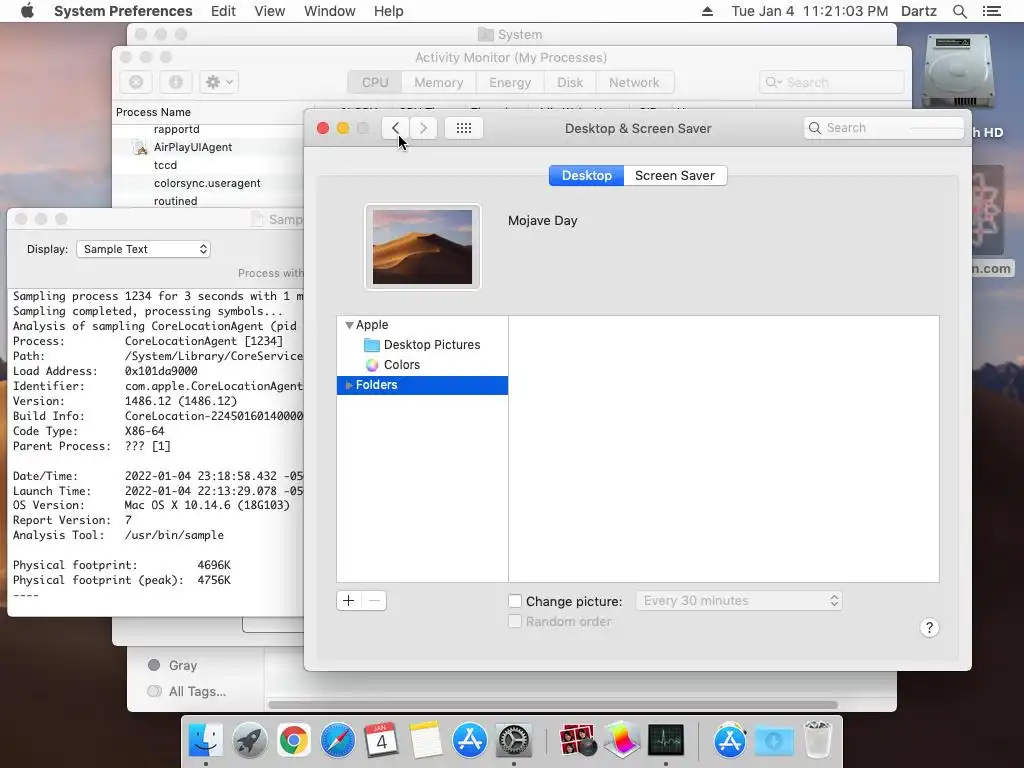
Task: Switch to the Screen Saver tab
Action: click(675, 176)
